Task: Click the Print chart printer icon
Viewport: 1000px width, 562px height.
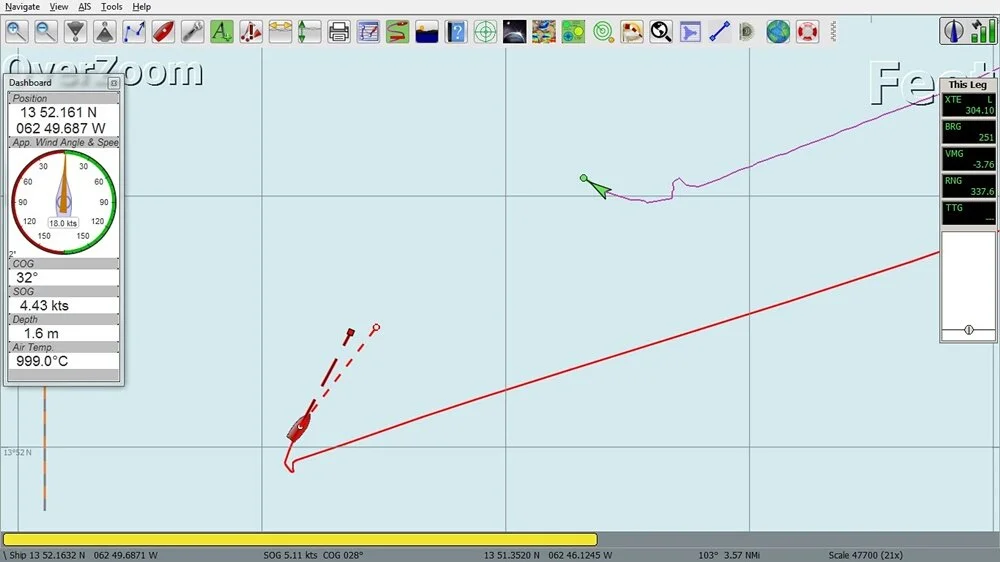Action: (339, 31)
